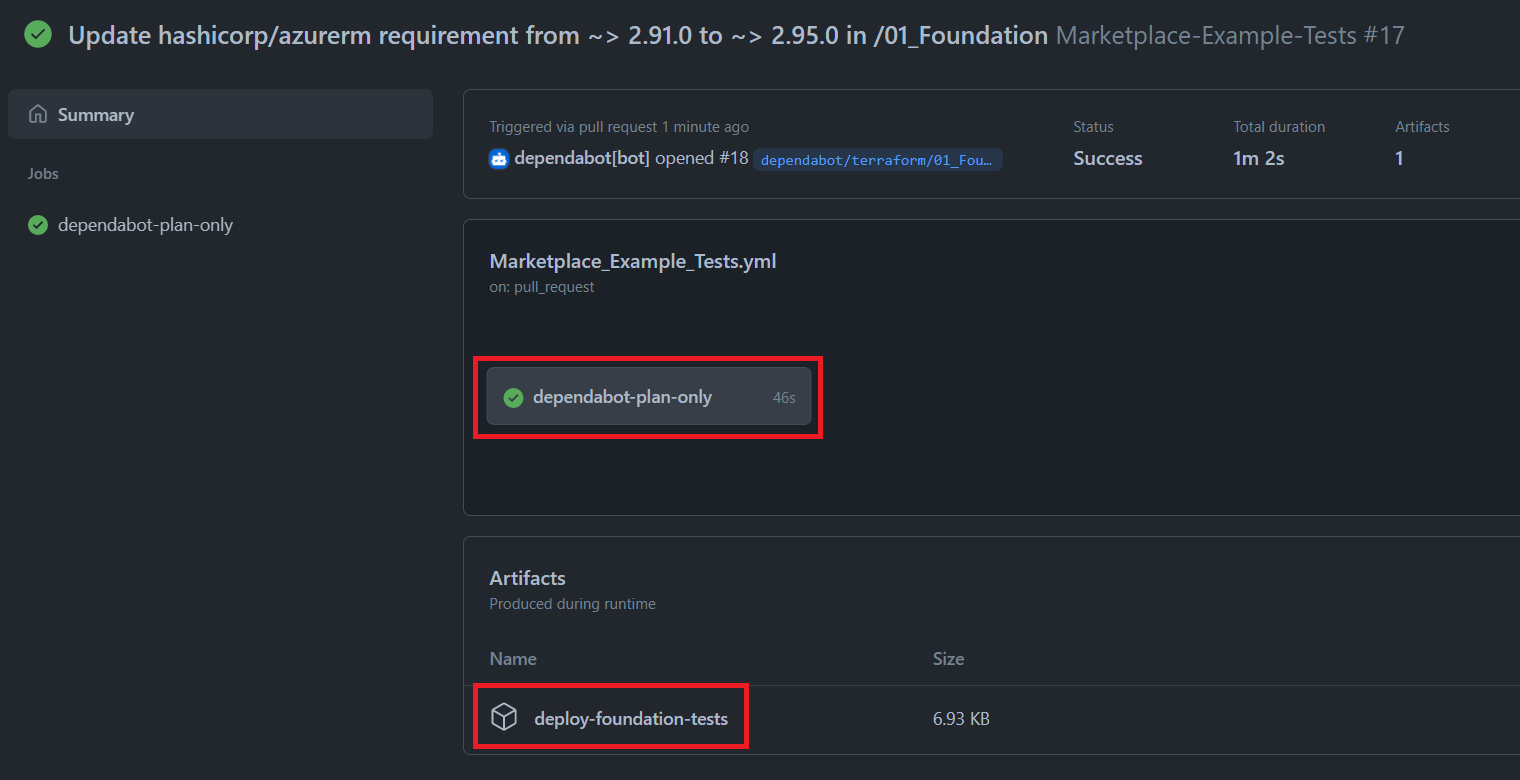Click the dependabot avatar icon

[499, 158]
